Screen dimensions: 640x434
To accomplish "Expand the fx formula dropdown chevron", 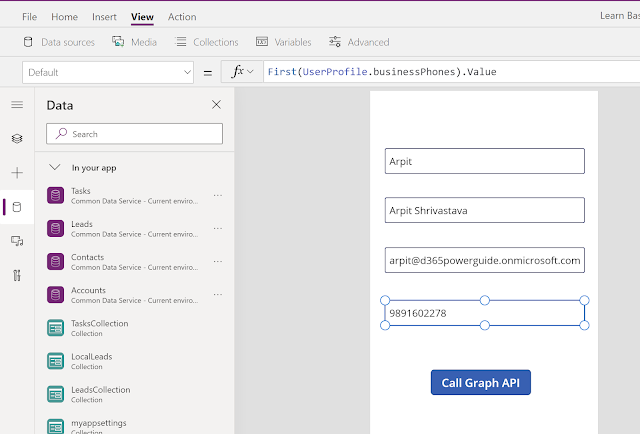I will tap(254, 72).
